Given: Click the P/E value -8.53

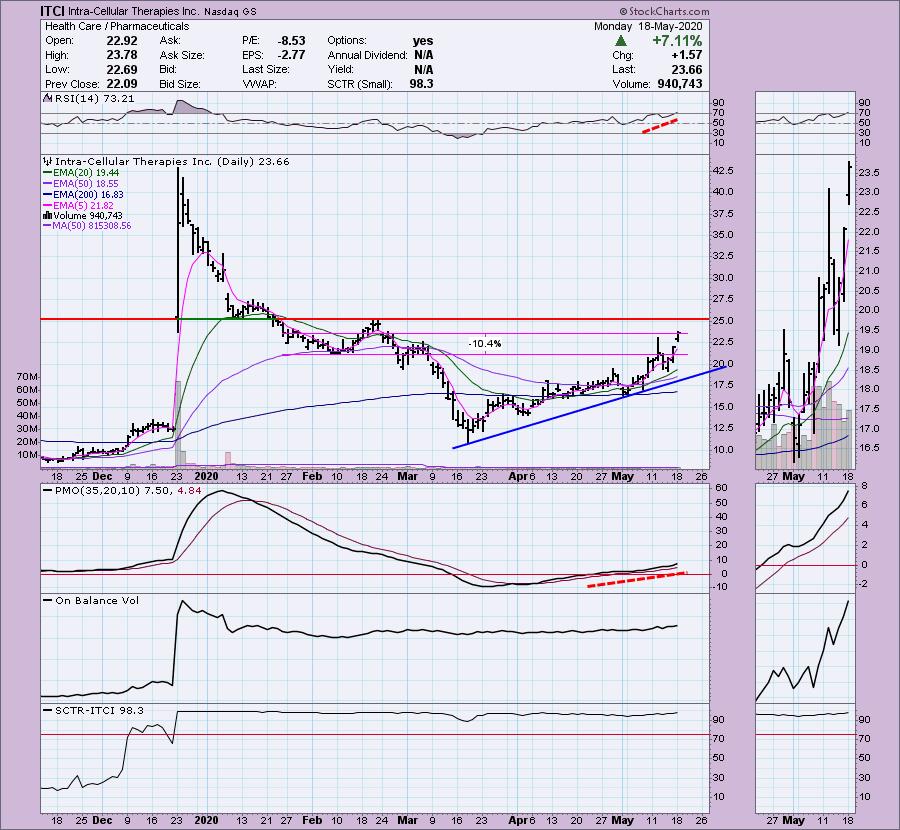Looking at the screenshot, I should [291, 41].
